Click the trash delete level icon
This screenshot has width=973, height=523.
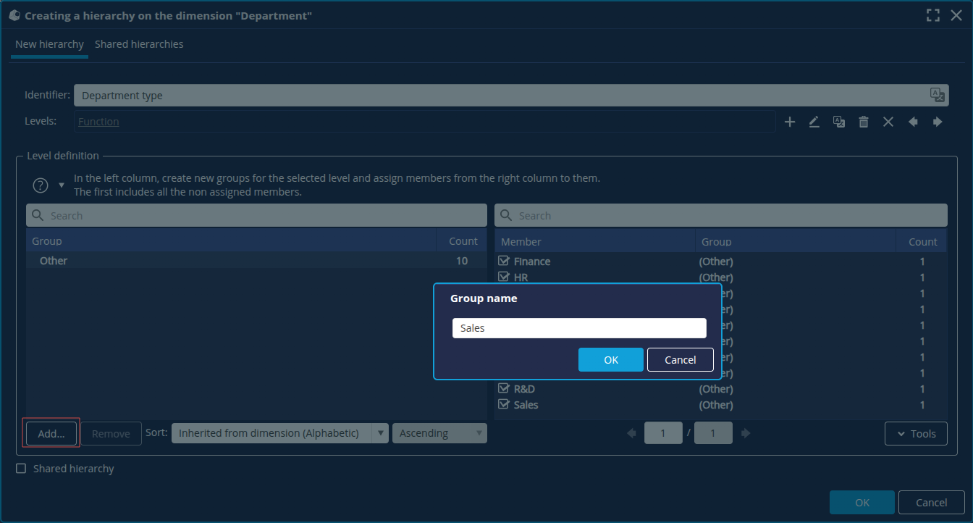point(863,122)
